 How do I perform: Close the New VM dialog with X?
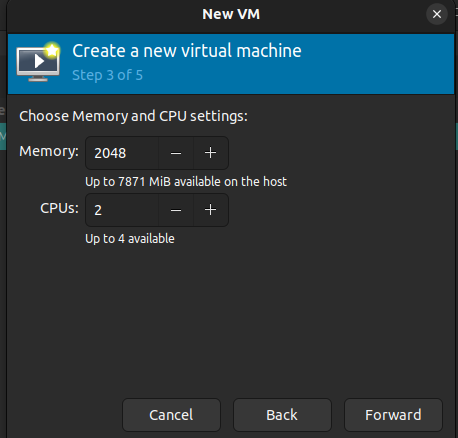(437, 14)
